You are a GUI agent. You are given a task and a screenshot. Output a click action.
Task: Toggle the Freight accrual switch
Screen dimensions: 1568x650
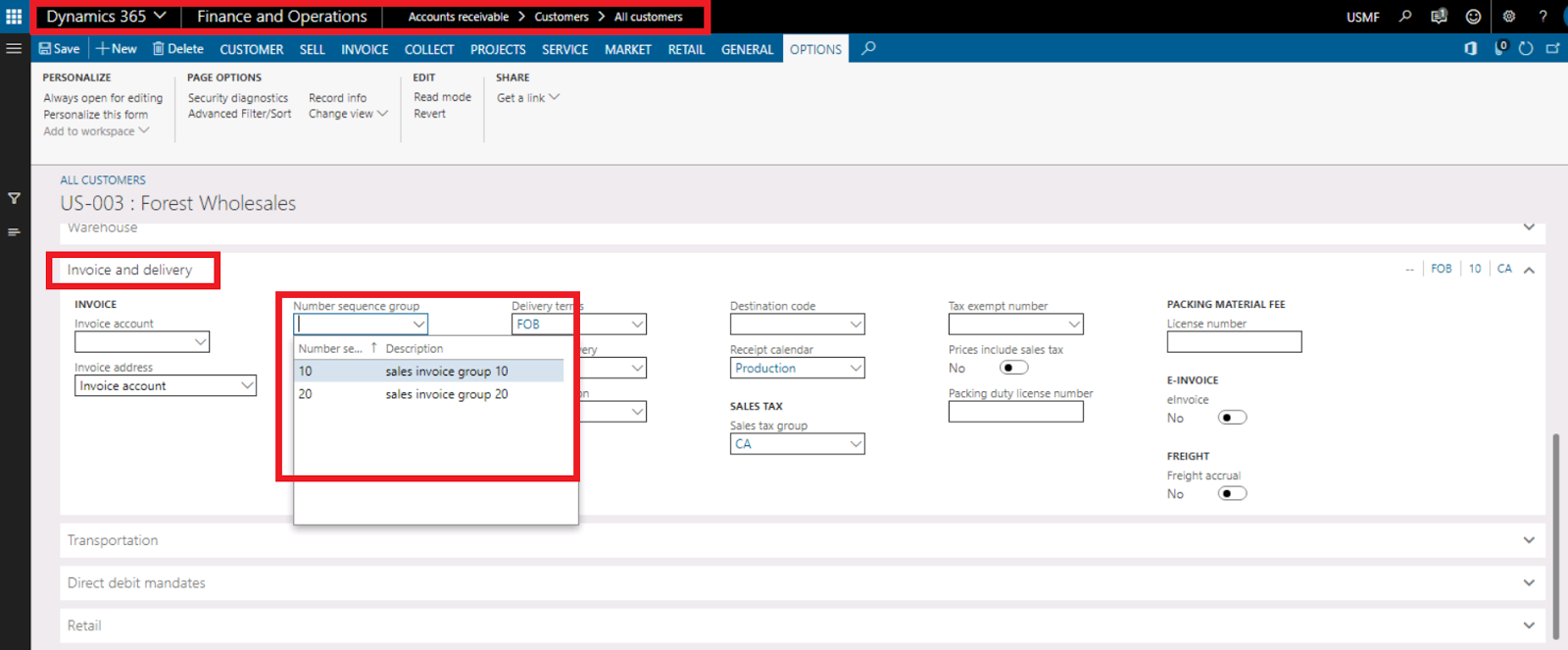click(1232, 493)
